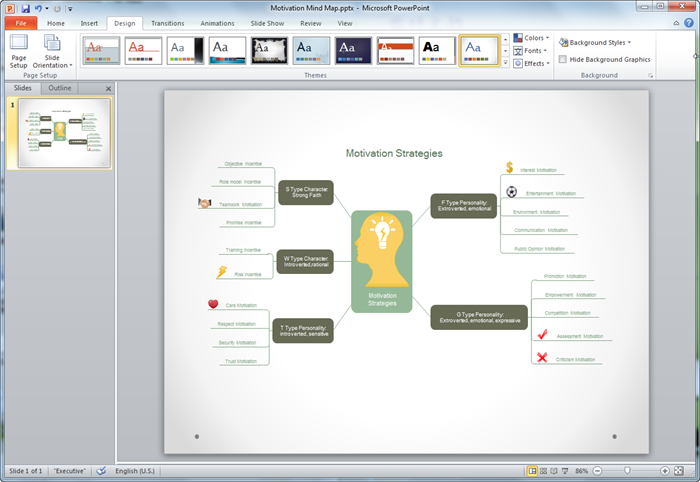This screenshot has height=482, width=700.
Task: Click the spell check icon in status bar
Action: pyautogui.click(x=101, y=470)
